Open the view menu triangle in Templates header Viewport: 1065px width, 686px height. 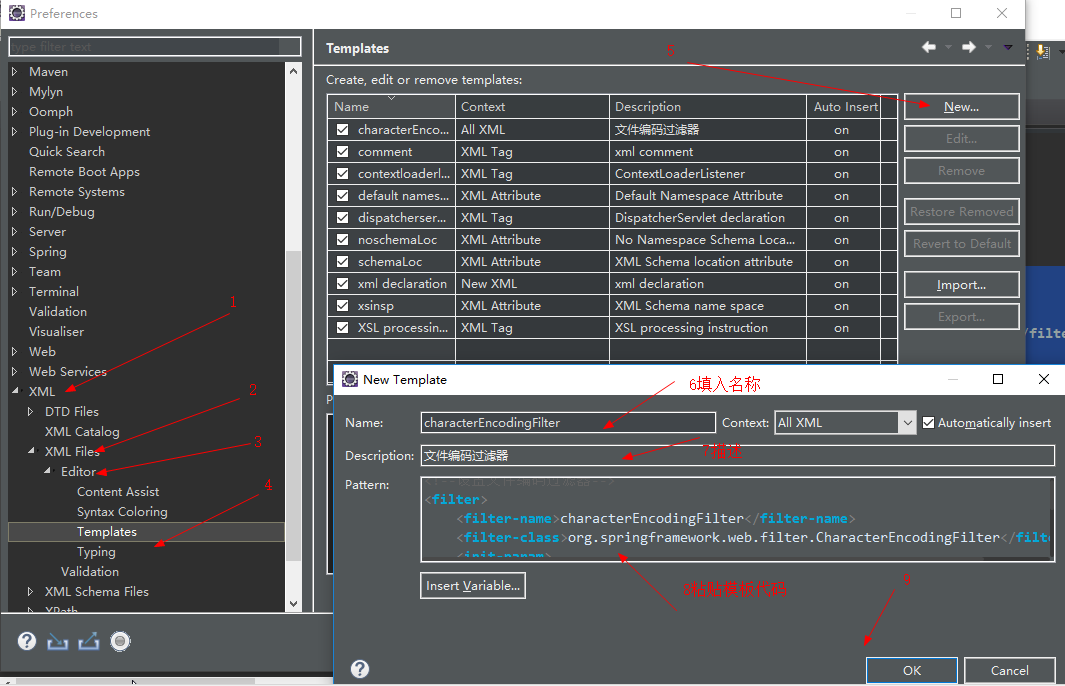[x=1008, y=48]
